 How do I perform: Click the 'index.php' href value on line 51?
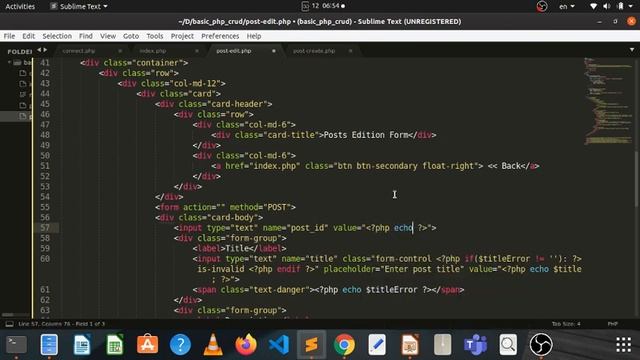pyautogui.click(x=275, y=166)
